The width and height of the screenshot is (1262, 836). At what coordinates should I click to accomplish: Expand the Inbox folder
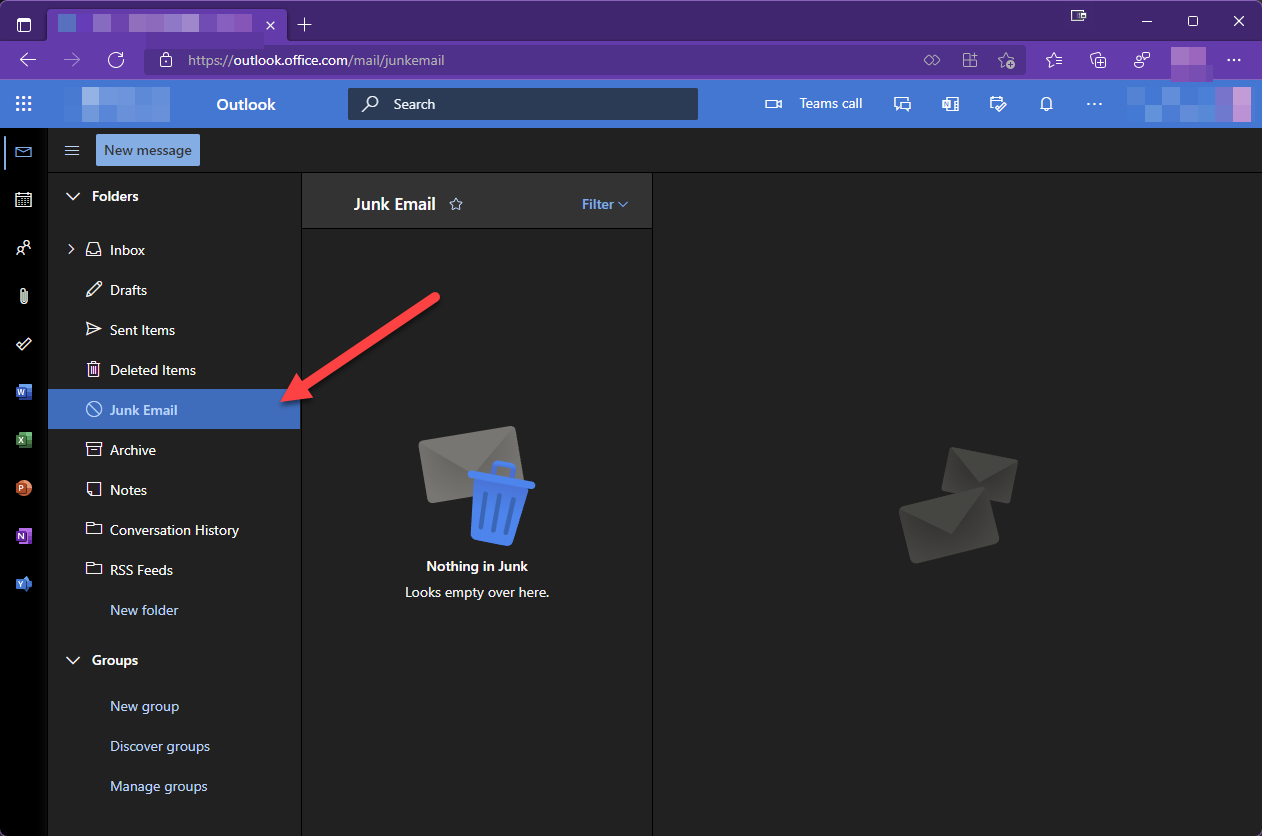coord(70,249)
